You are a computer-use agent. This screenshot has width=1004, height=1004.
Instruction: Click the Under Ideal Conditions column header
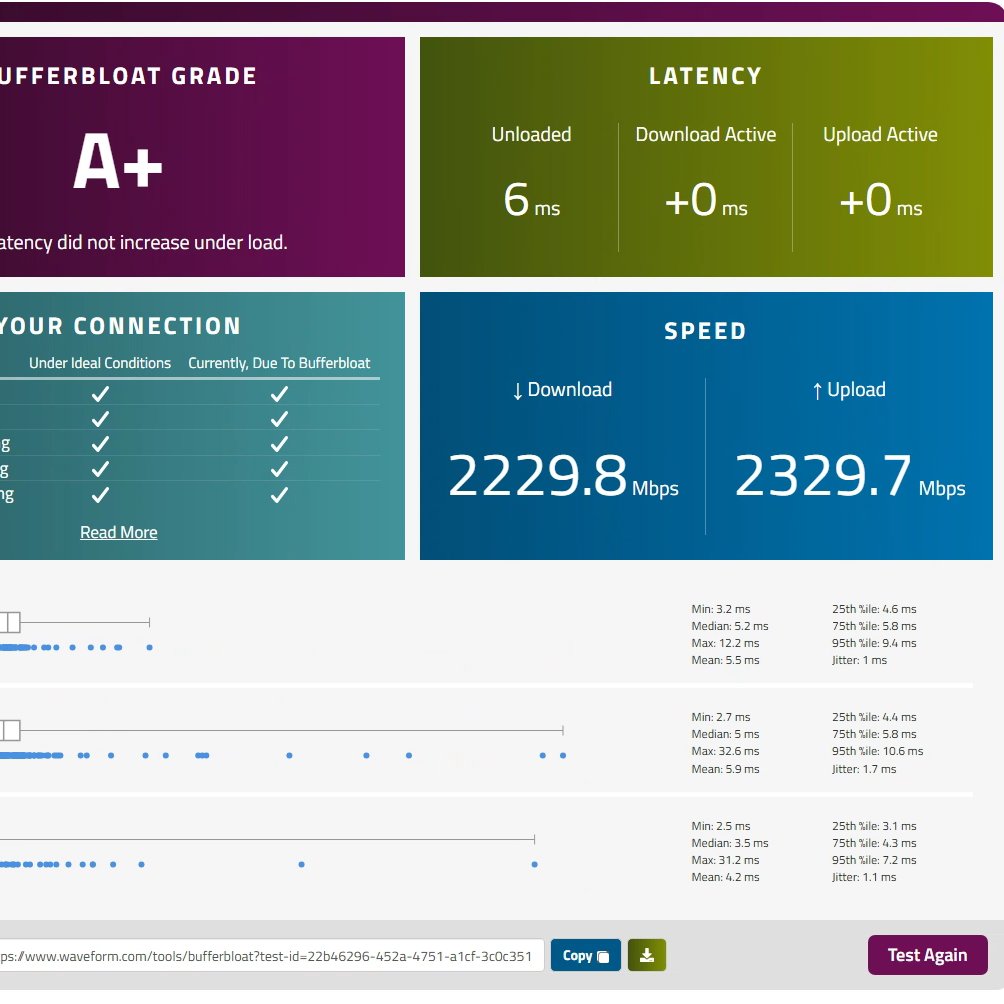point(100,363)
